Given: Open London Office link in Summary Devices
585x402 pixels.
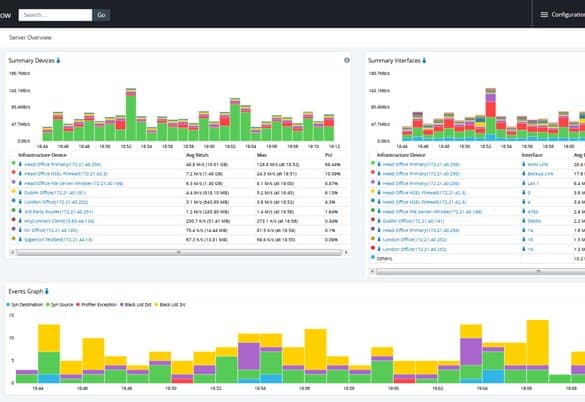Looking at the screenshot, I should 56,202.
